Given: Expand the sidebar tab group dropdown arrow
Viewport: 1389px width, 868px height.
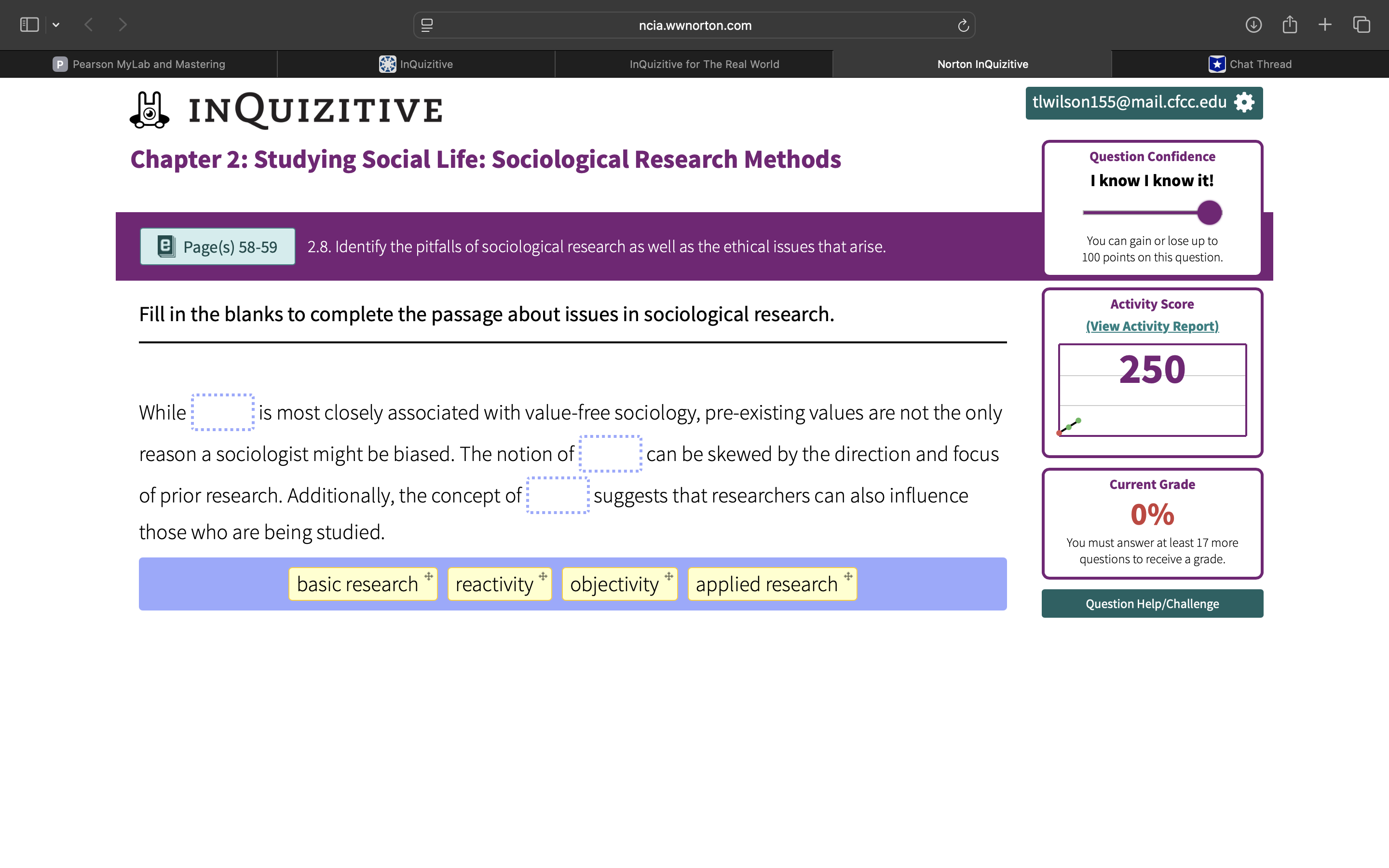Looking at the screenshot, I should pyautogui.click(x=56, y=25).
